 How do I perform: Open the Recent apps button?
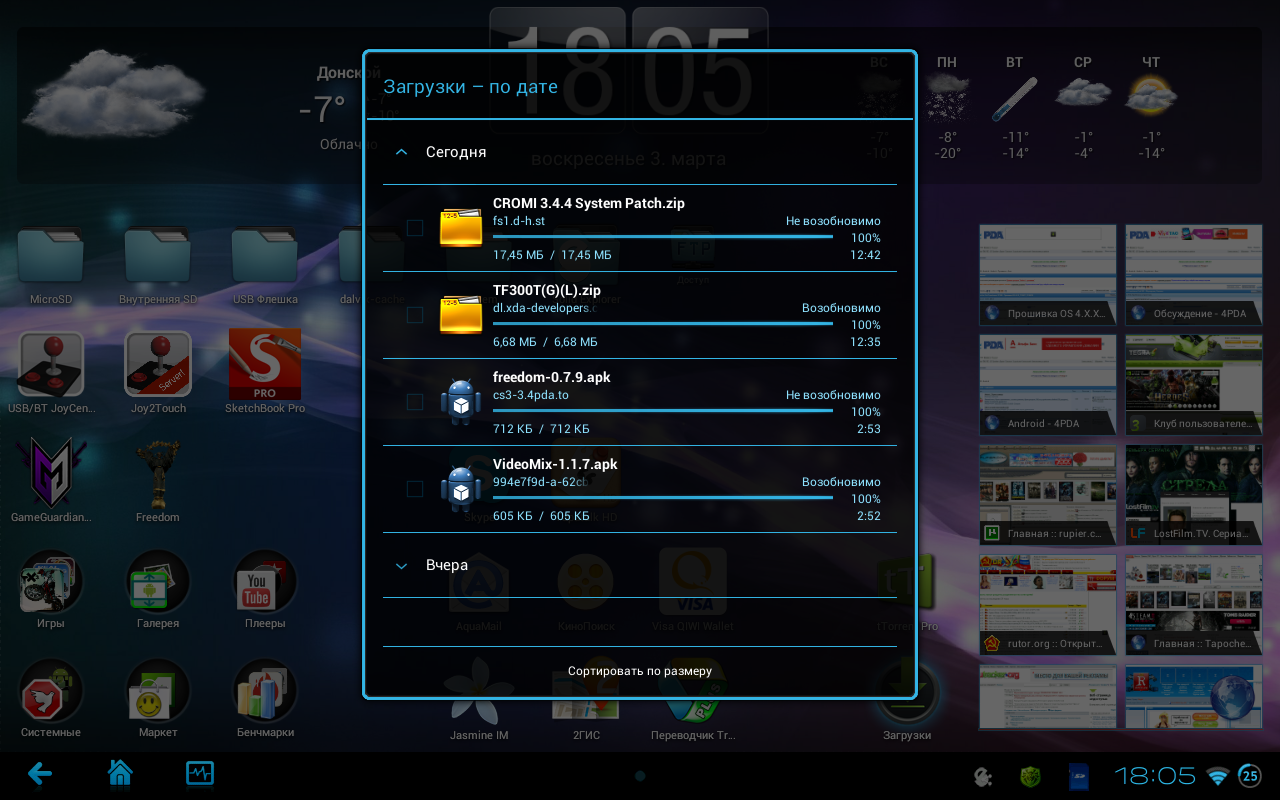tap(200, 773)
